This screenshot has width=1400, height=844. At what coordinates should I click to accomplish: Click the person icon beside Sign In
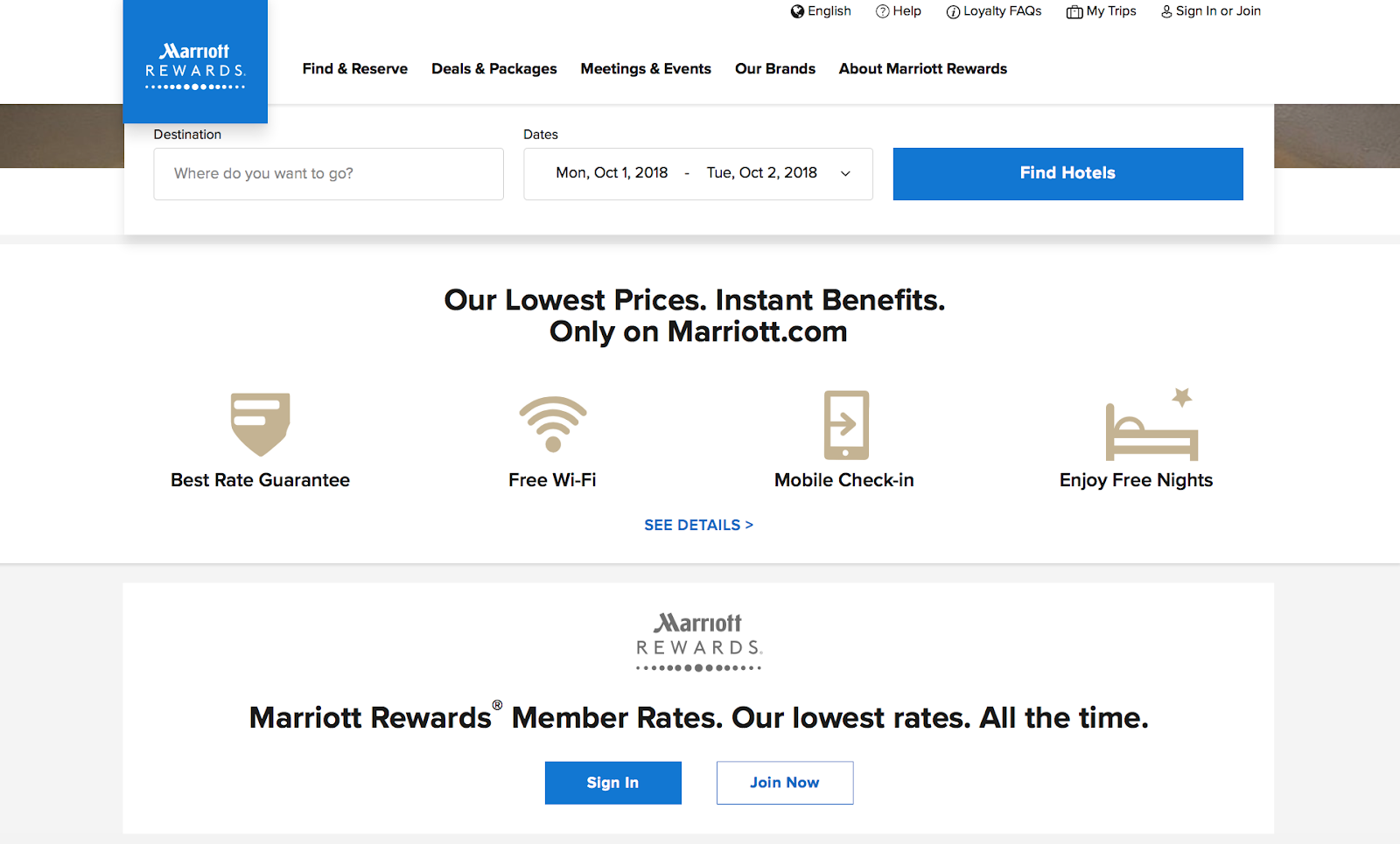pos(1166,11)
